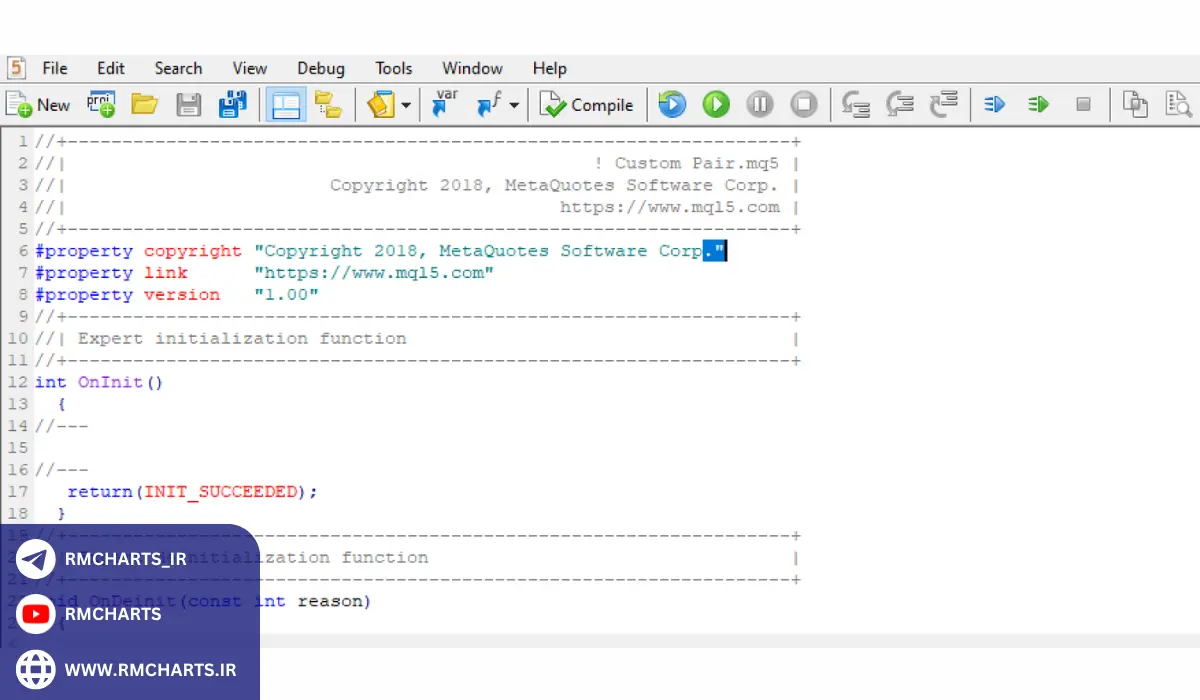Click the stop debugging icon
This screenshot has height=700, width=1200.
(804, 104)
